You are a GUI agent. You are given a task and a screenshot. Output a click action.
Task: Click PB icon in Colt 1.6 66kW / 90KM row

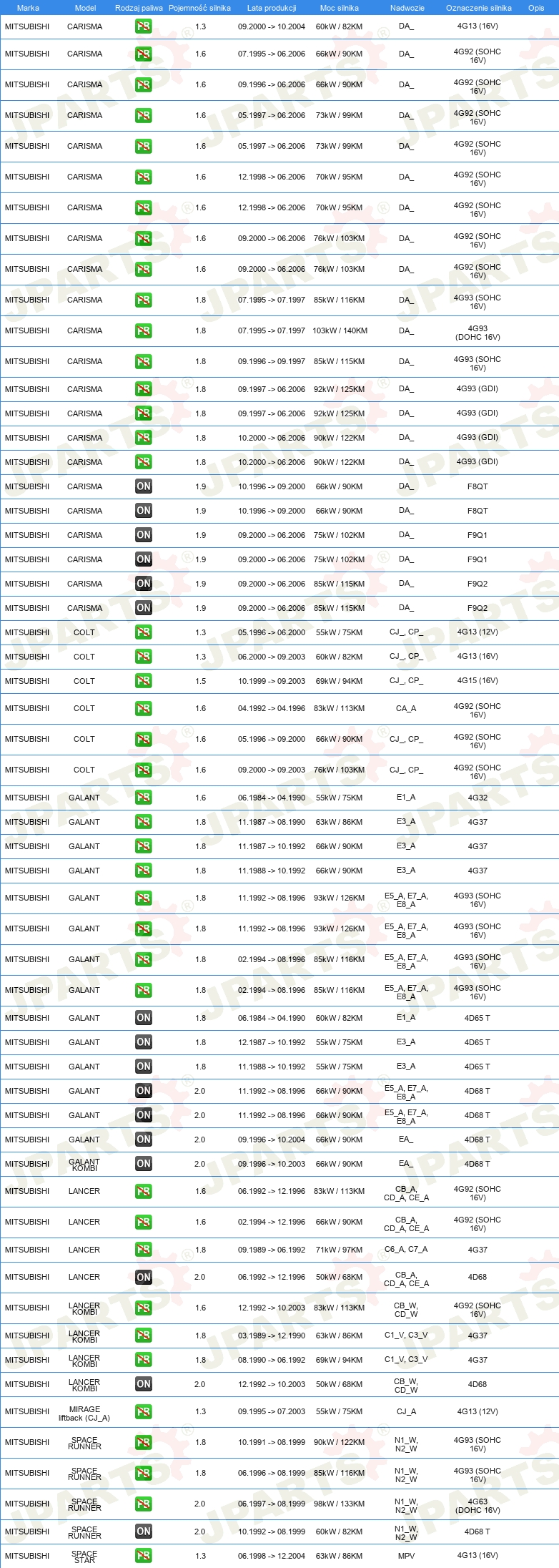pos(144,740)
